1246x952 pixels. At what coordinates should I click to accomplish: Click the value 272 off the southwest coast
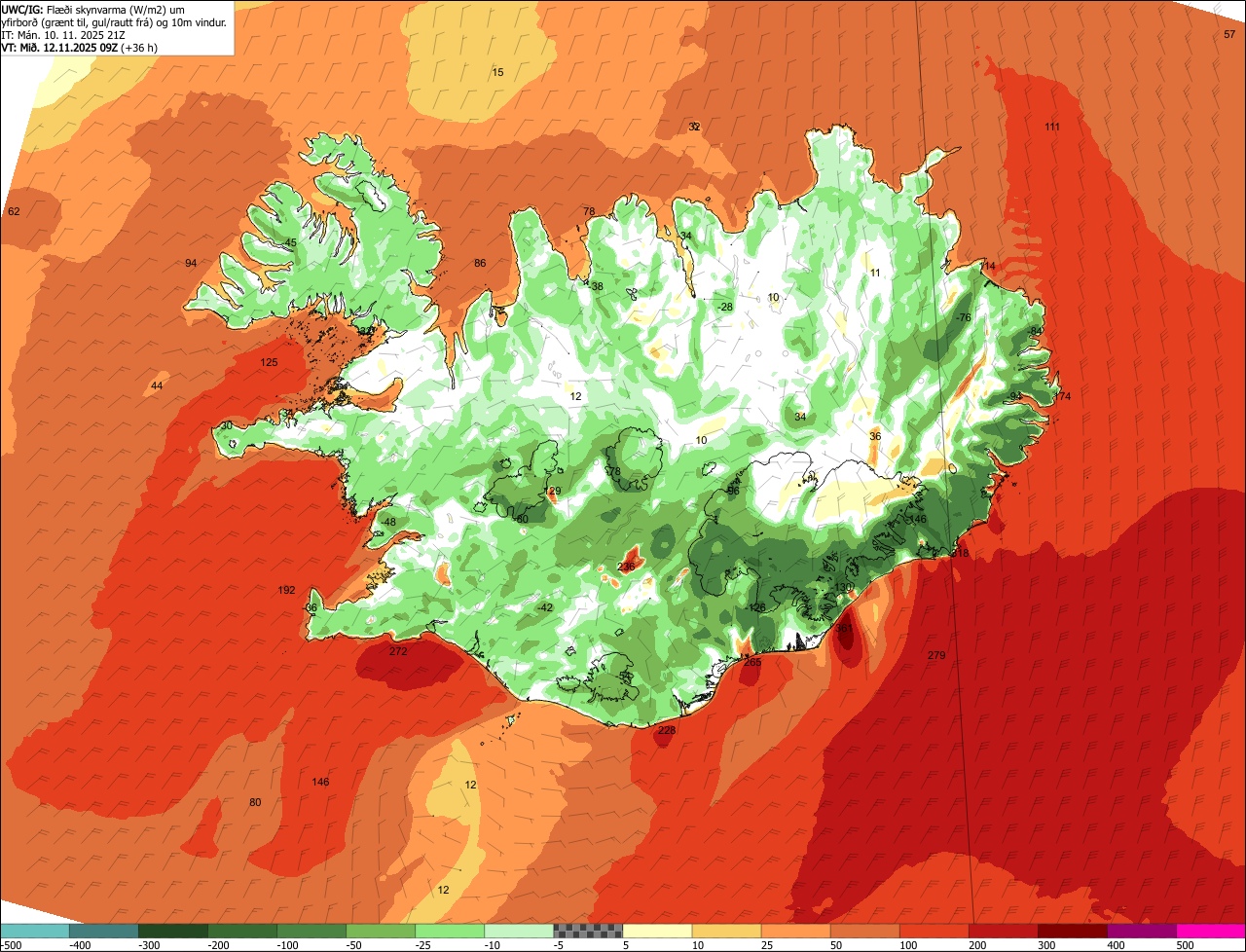(x=398, y=651)
